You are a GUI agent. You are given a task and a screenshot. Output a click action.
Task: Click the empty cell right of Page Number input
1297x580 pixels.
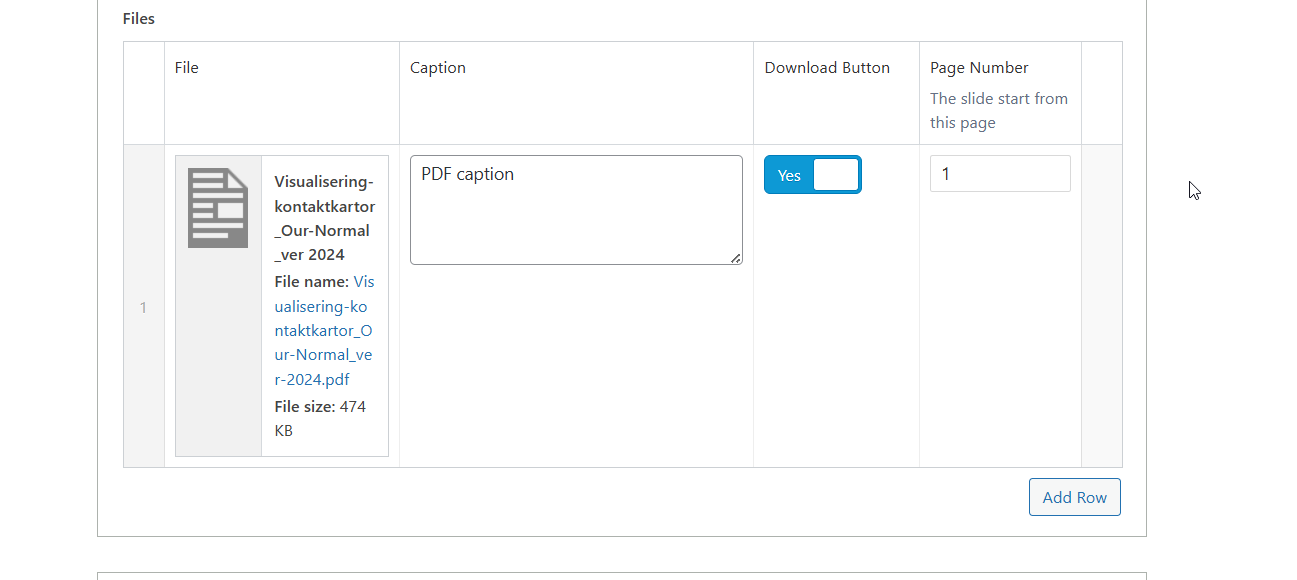(x=1101, y=306)
